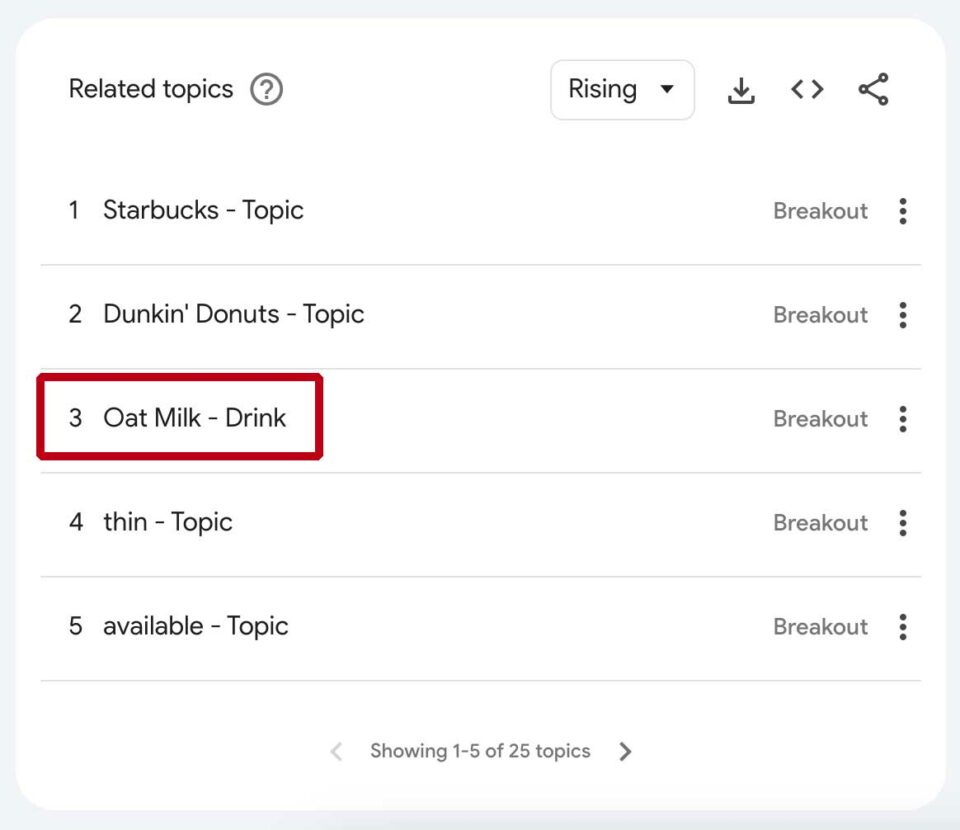Open more options for available topic row

tap(903, 627)
